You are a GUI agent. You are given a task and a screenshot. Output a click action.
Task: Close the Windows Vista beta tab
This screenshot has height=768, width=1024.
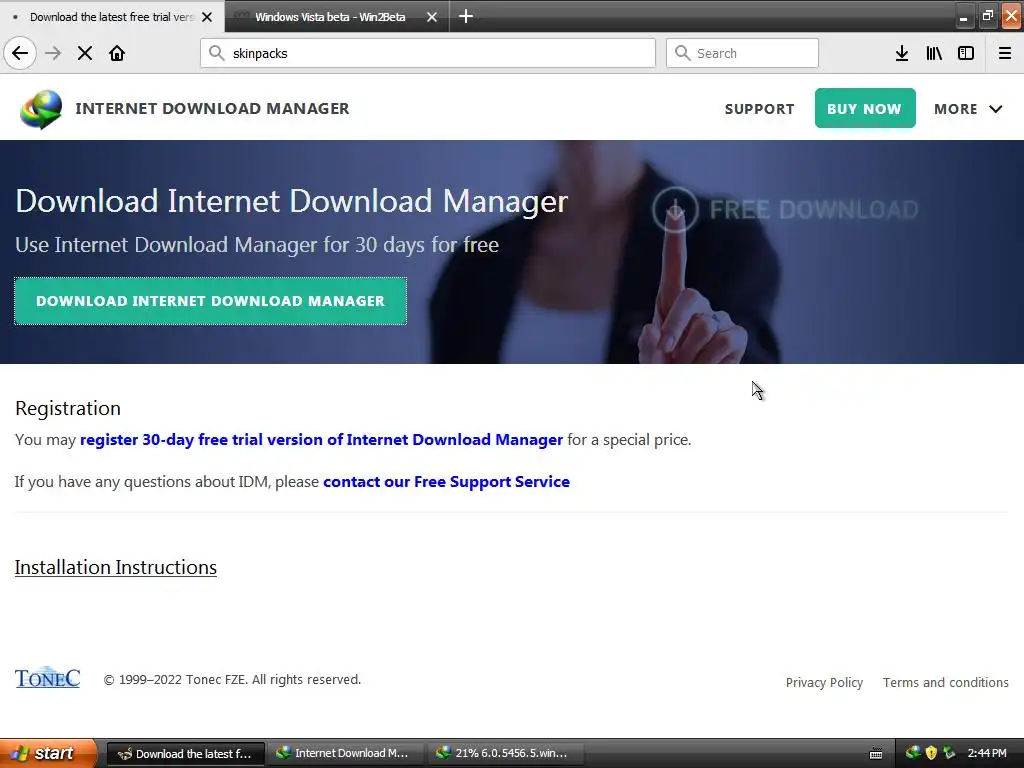pyautogui.click(x=432, y=17)
